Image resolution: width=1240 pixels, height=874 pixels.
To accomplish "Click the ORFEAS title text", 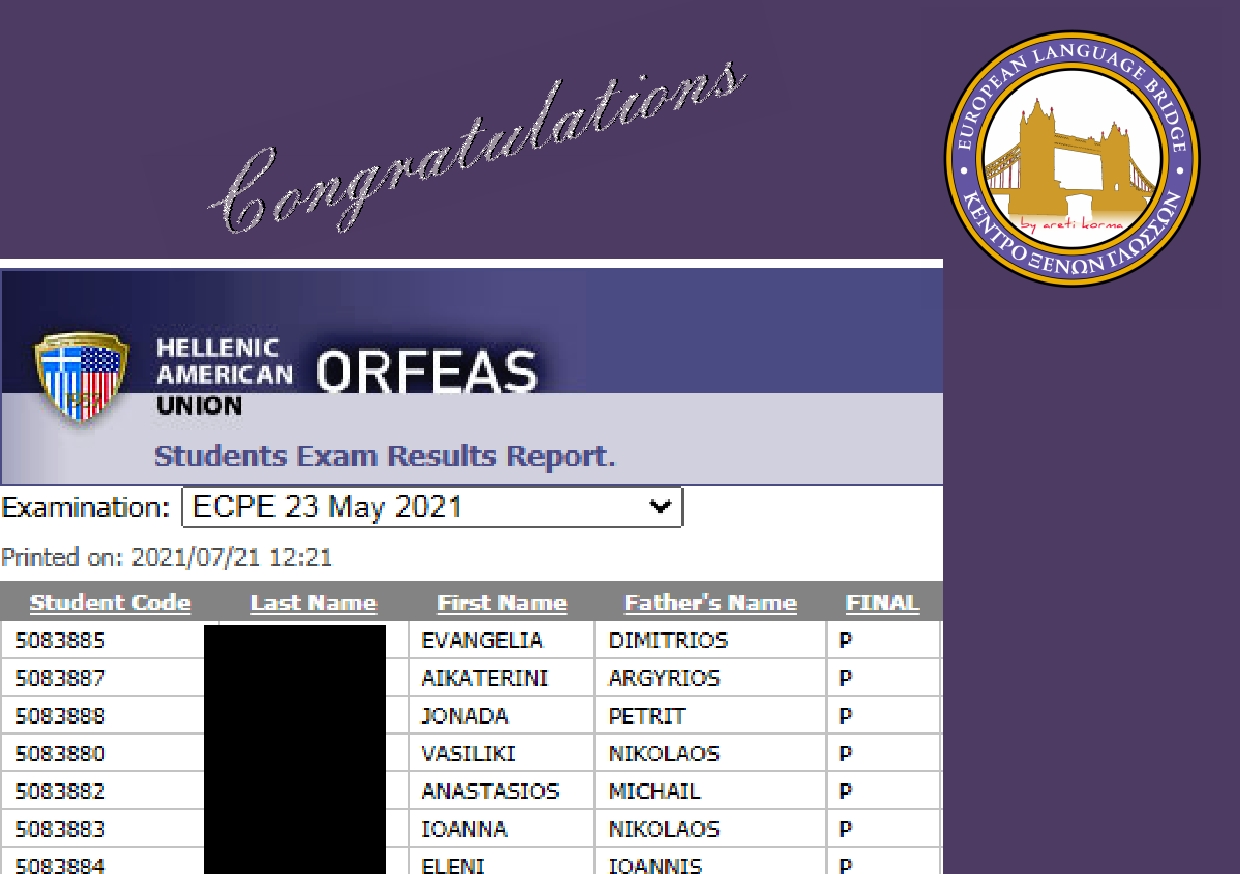I will (x=427, y=372).
